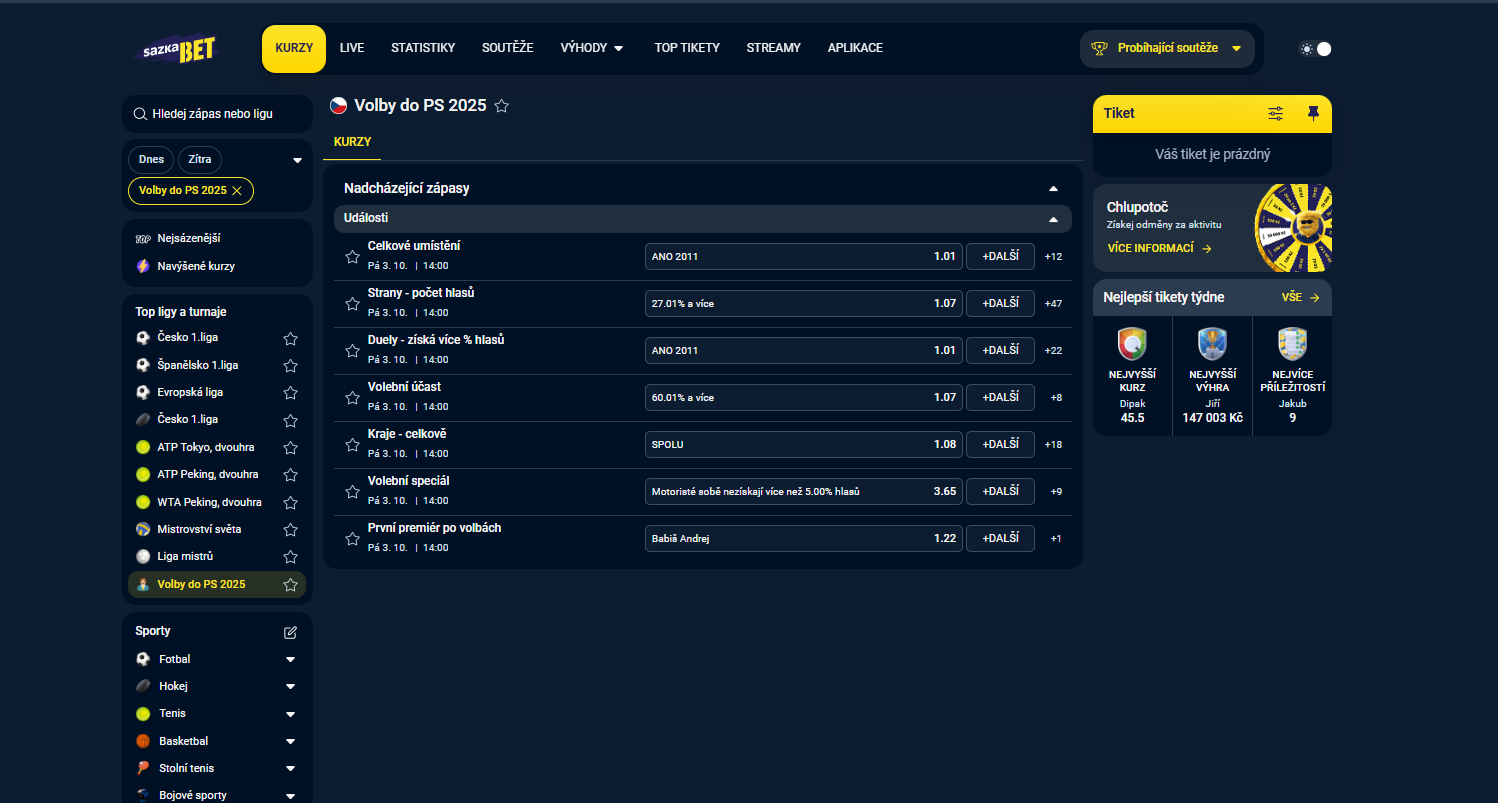1498x803 pixels.
Task: Favorite the Volby do PS 2025 heading star
Action: tap(502, 106)
